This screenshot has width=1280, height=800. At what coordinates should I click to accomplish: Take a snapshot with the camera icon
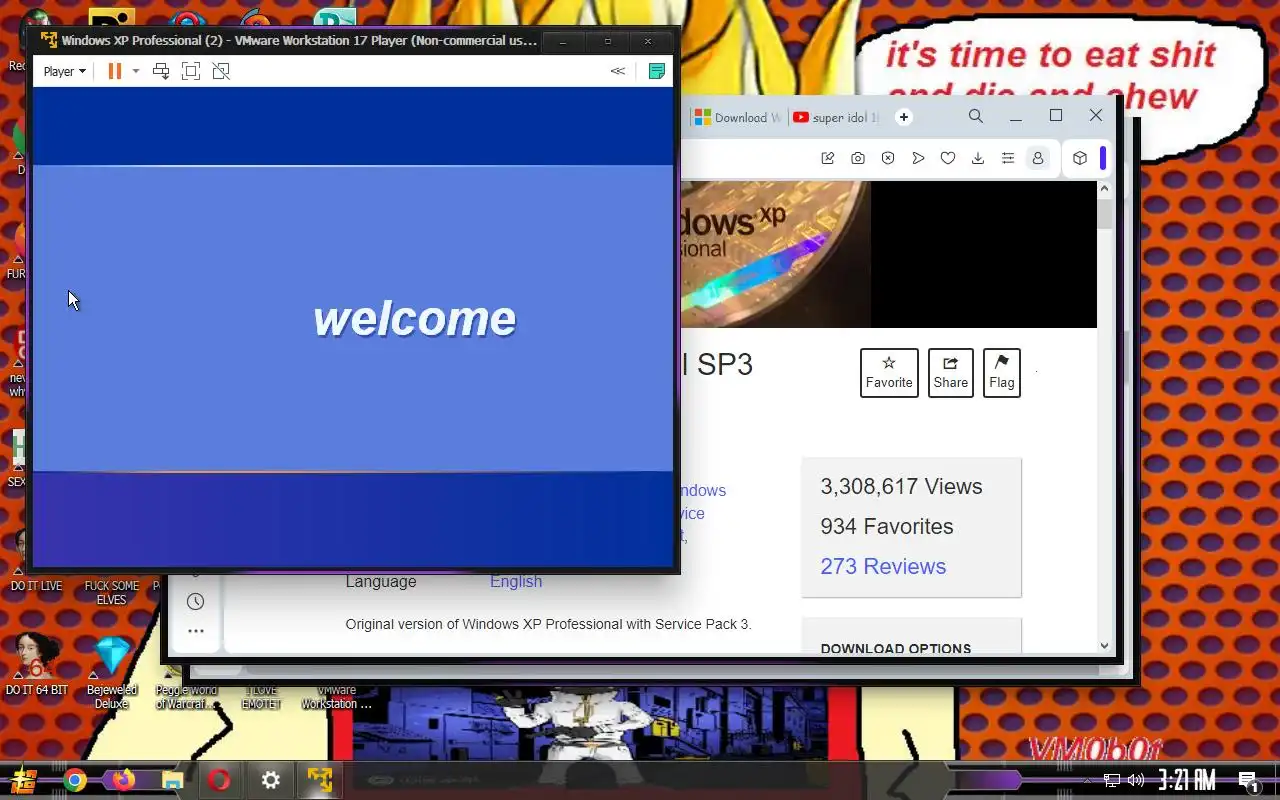pyautogui.click(x=858, y=158)
